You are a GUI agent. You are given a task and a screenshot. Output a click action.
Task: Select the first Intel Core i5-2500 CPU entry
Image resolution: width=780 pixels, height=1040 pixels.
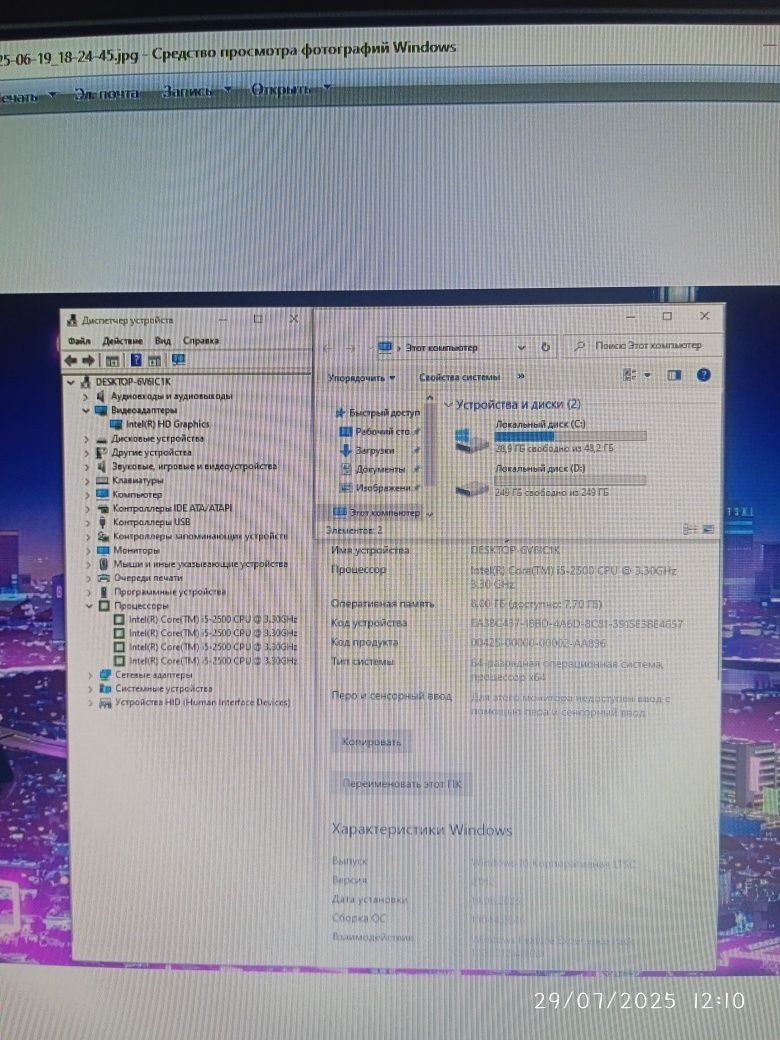tap(213, 619)
